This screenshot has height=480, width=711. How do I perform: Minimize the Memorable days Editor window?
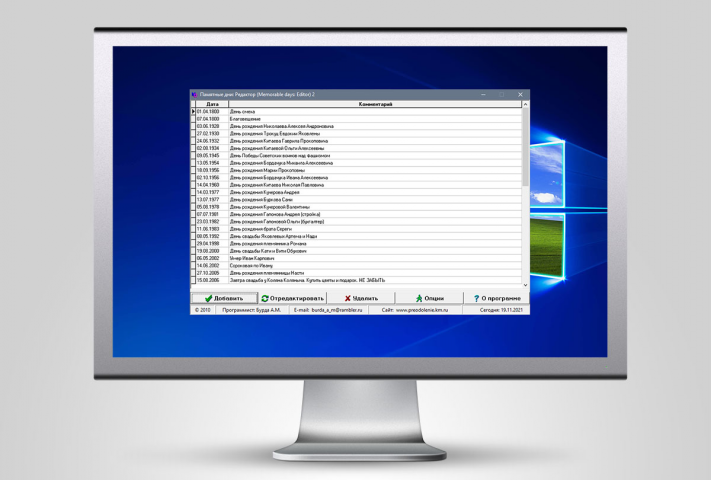click(483, 94)
